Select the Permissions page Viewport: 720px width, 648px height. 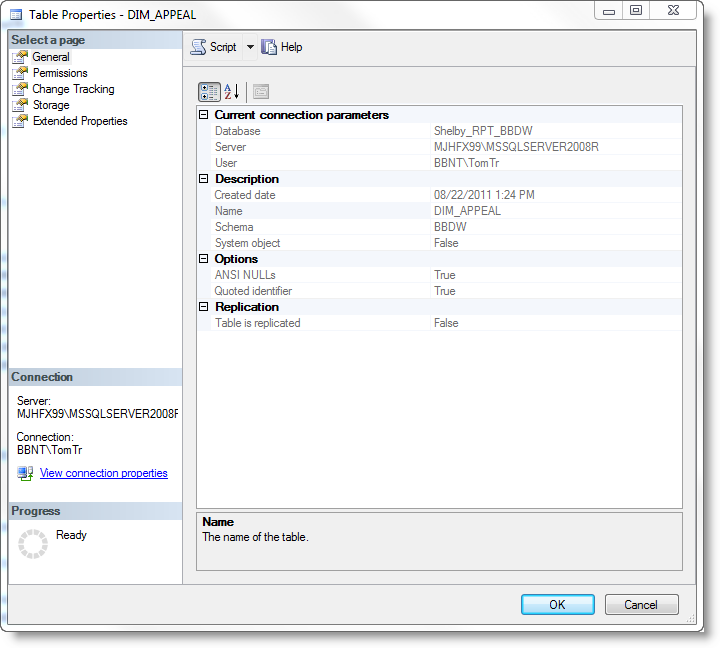point(59,73)
